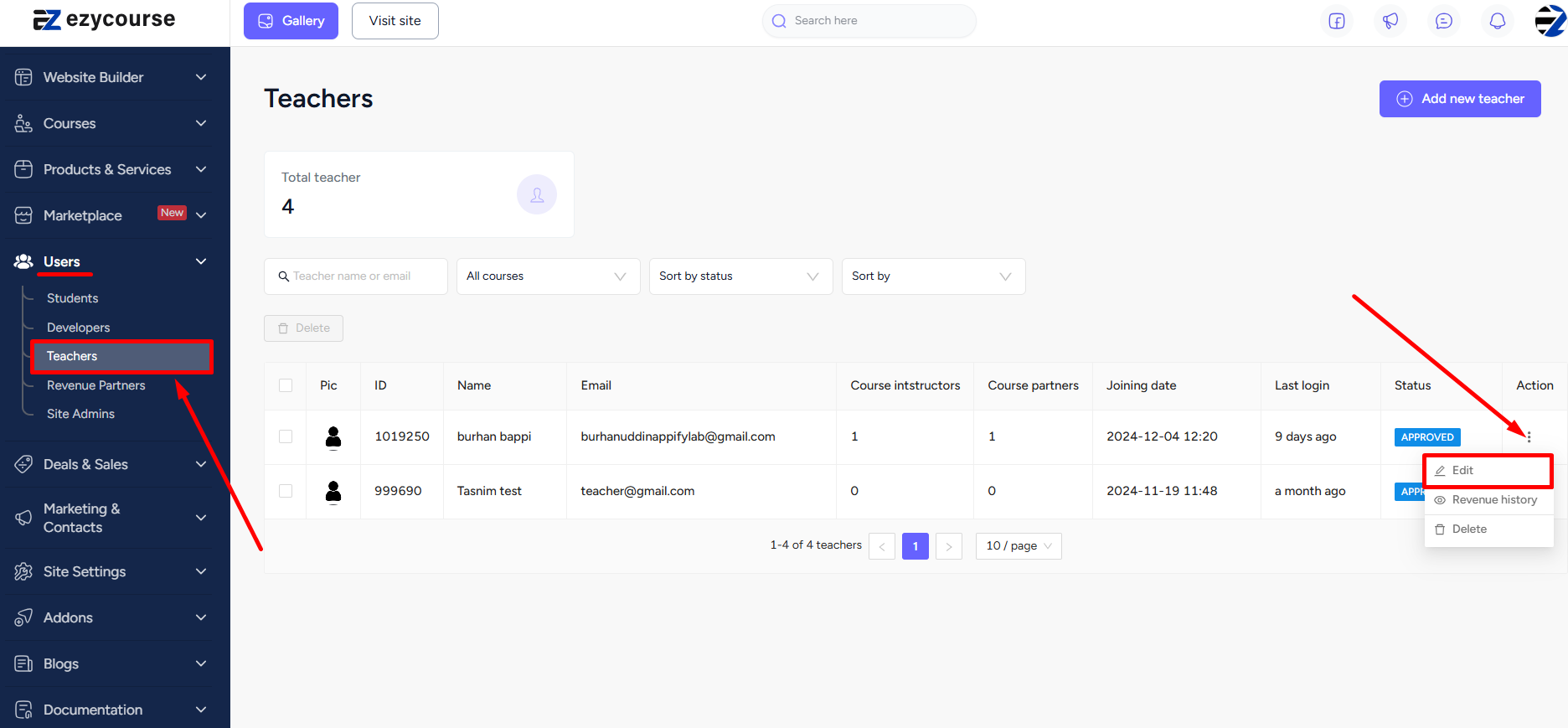Image resolution: width=1568 pixels, height=728 pixels.
Task: Click the Courses sidebar icon
Action: coord(23,123)
